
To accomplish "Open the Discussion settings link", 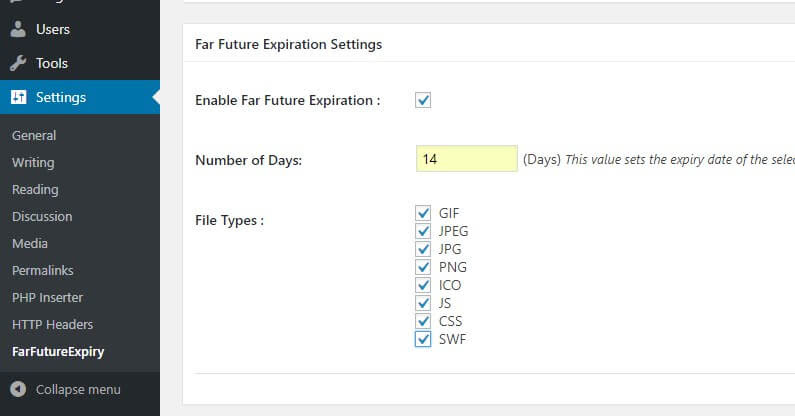I will pyautogui.click(x=42, y=216).
